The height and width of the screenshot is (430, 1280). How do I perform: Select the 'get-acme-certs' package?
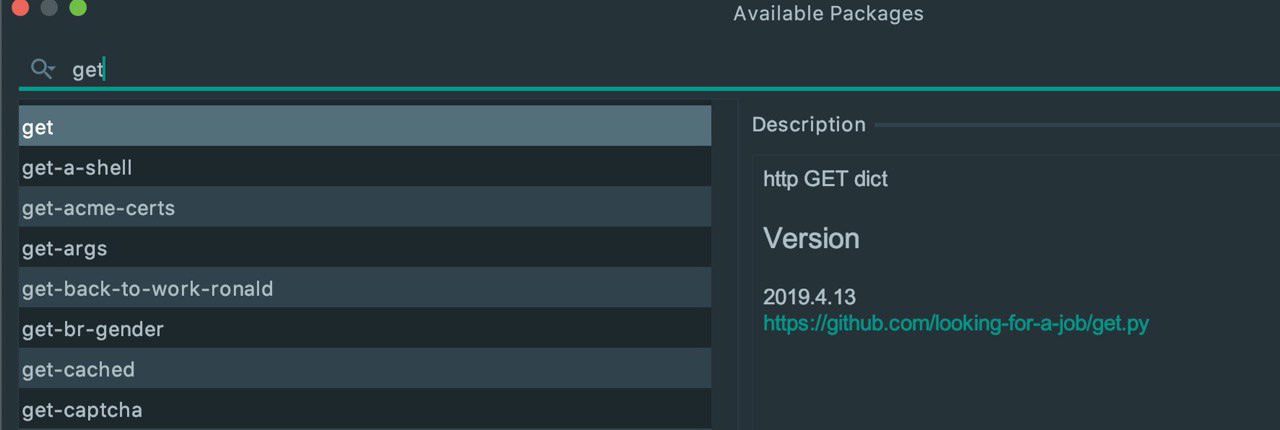pos(365,208)
